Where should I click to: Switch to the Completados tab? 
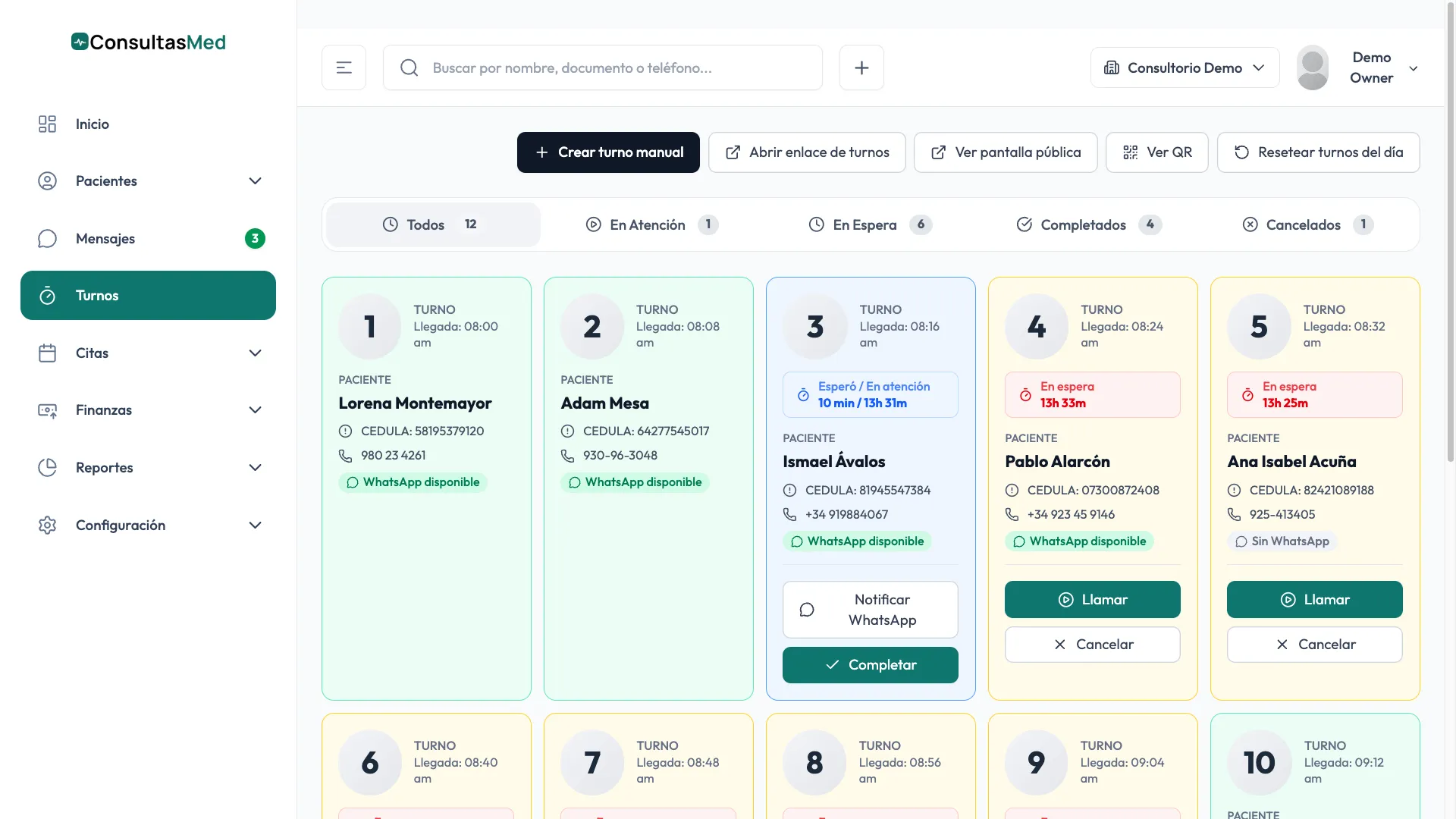click(x=1089, y=224)
